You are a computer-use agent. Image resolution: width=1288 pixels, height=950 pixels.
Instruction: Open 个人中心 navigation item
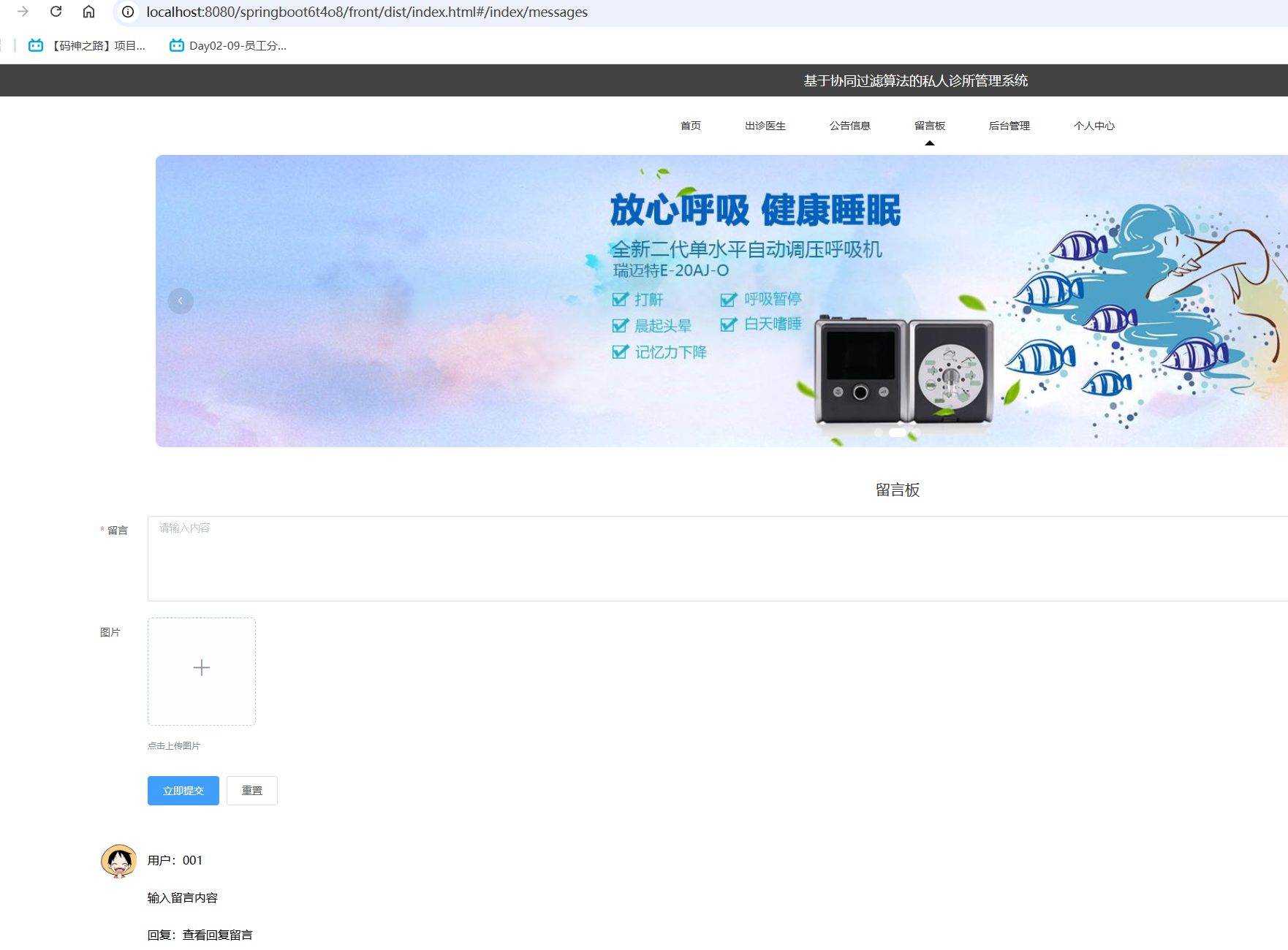coord(1094,126)
